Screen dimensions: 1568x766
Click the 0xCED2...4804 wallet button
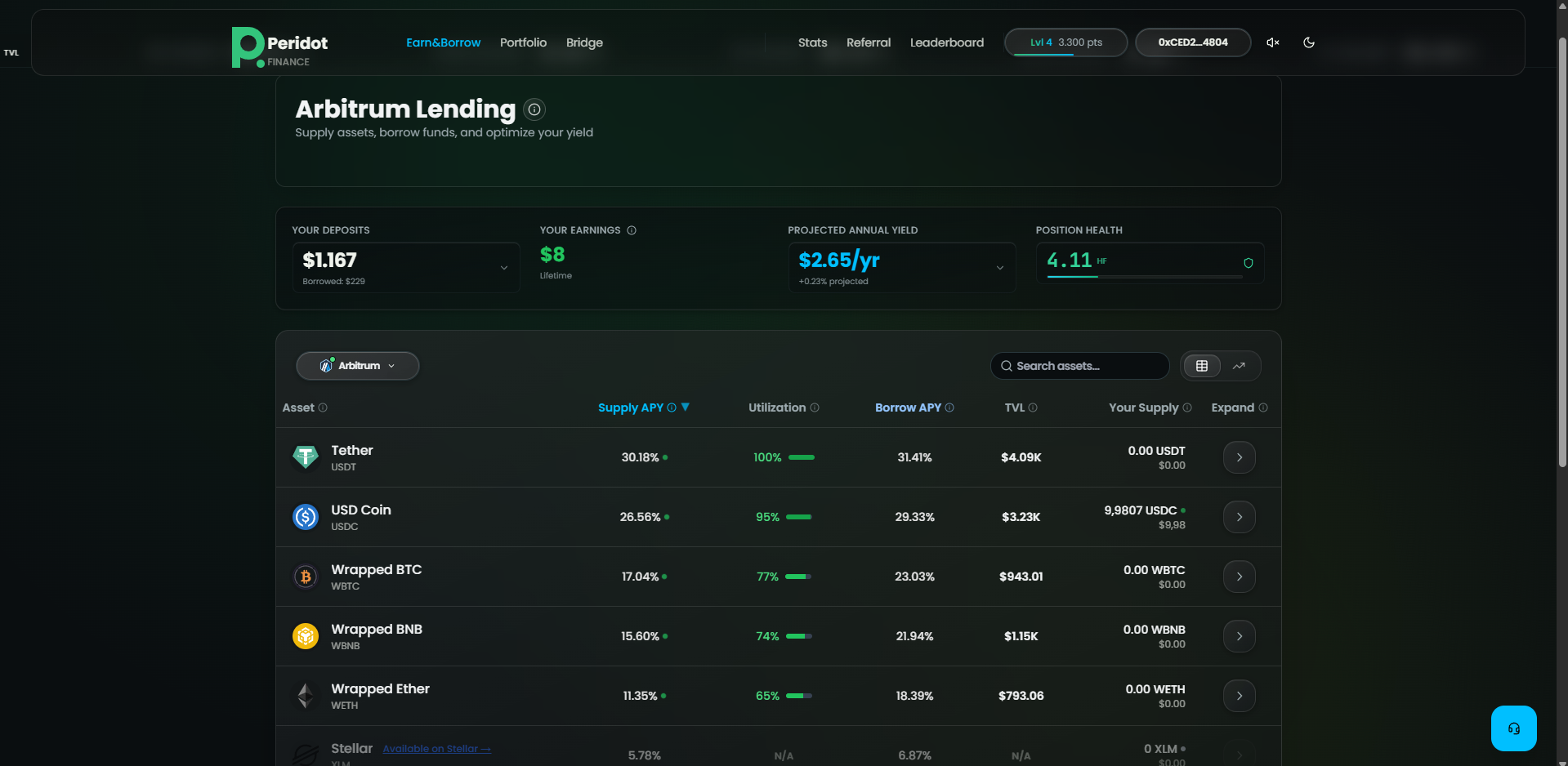click(1192, 42)
